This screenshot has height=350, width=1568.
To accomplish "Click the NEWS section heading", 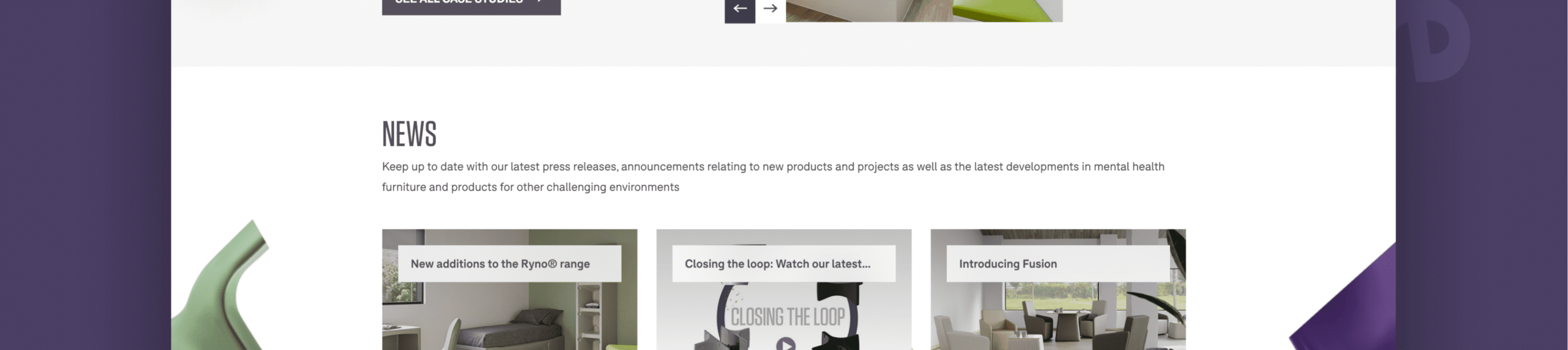I will coord(409,134).
